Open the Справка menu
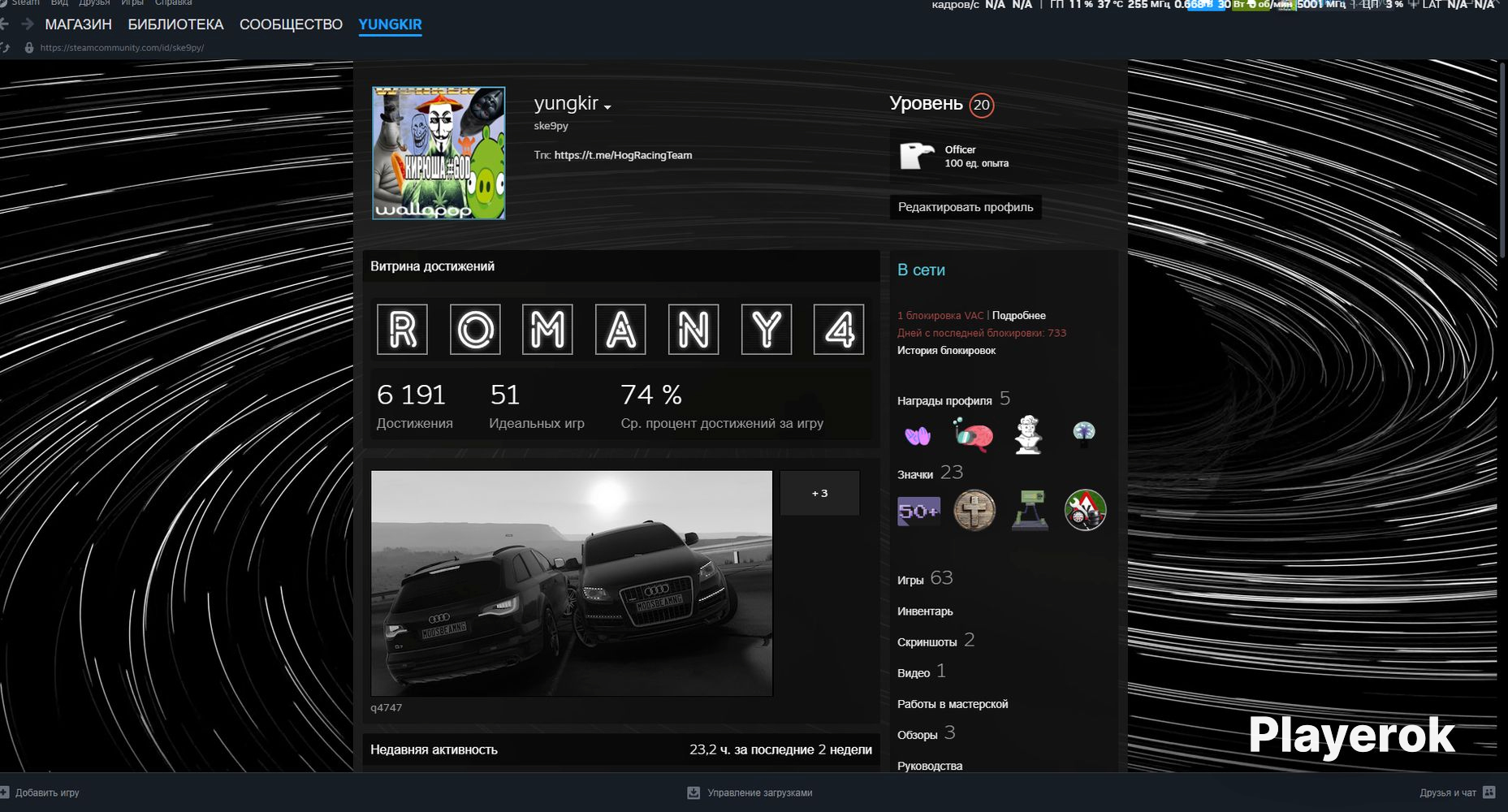The width and height of the screenshot is (1508, 812). click(x=173, y=3)
